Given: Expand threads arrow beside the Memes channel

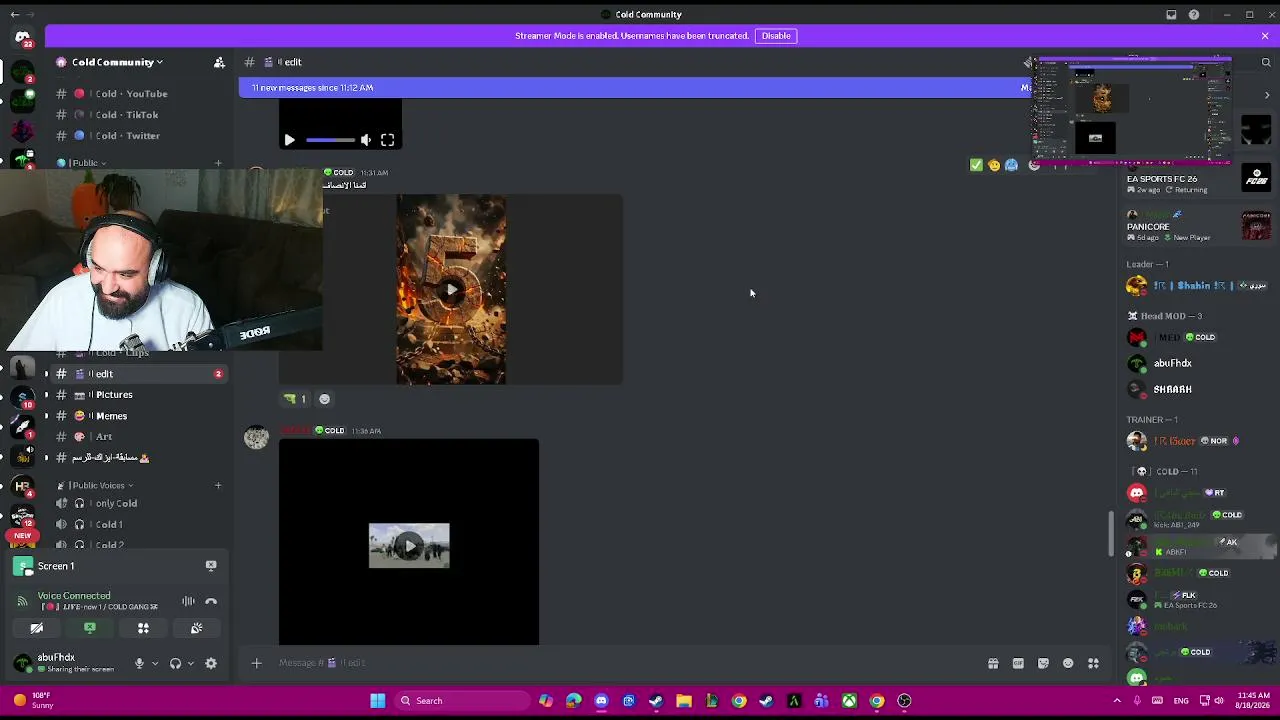Looking at the screenshot, I should pyautogui.click(x=46, y=416).
